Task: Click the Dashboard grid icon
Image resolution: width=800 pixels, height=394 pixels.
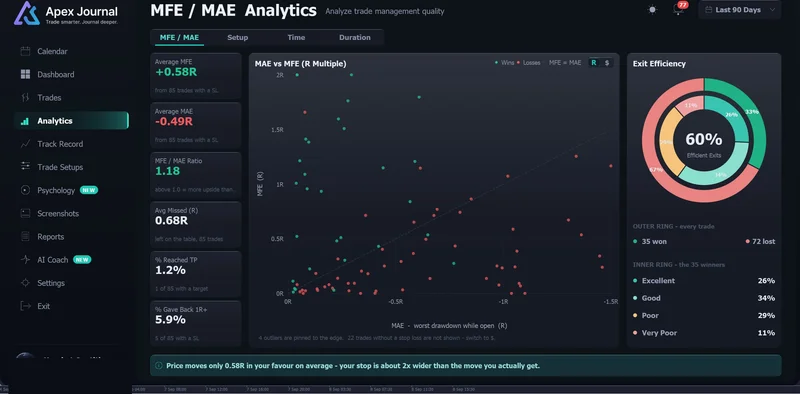Action: point(25,75)
